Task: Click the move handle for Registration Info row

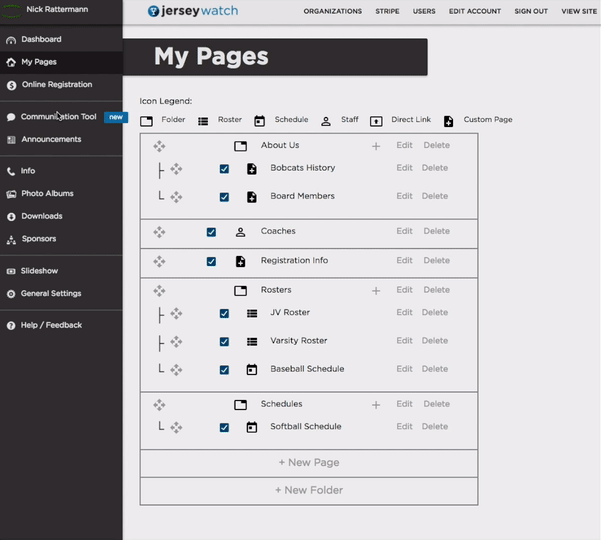Action: [159, 261]
